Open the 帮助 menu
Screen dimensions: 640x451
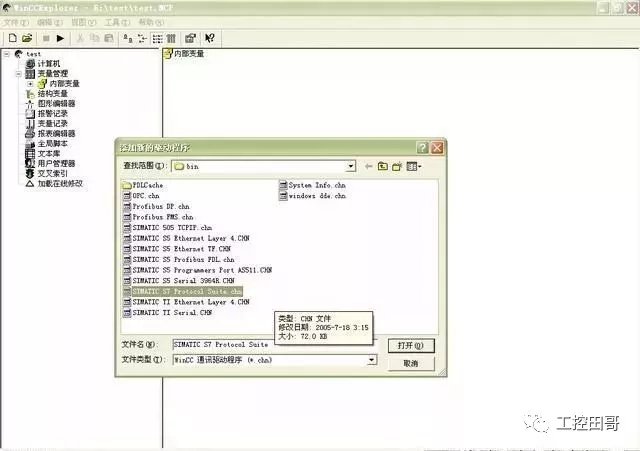tap(151, 22)
